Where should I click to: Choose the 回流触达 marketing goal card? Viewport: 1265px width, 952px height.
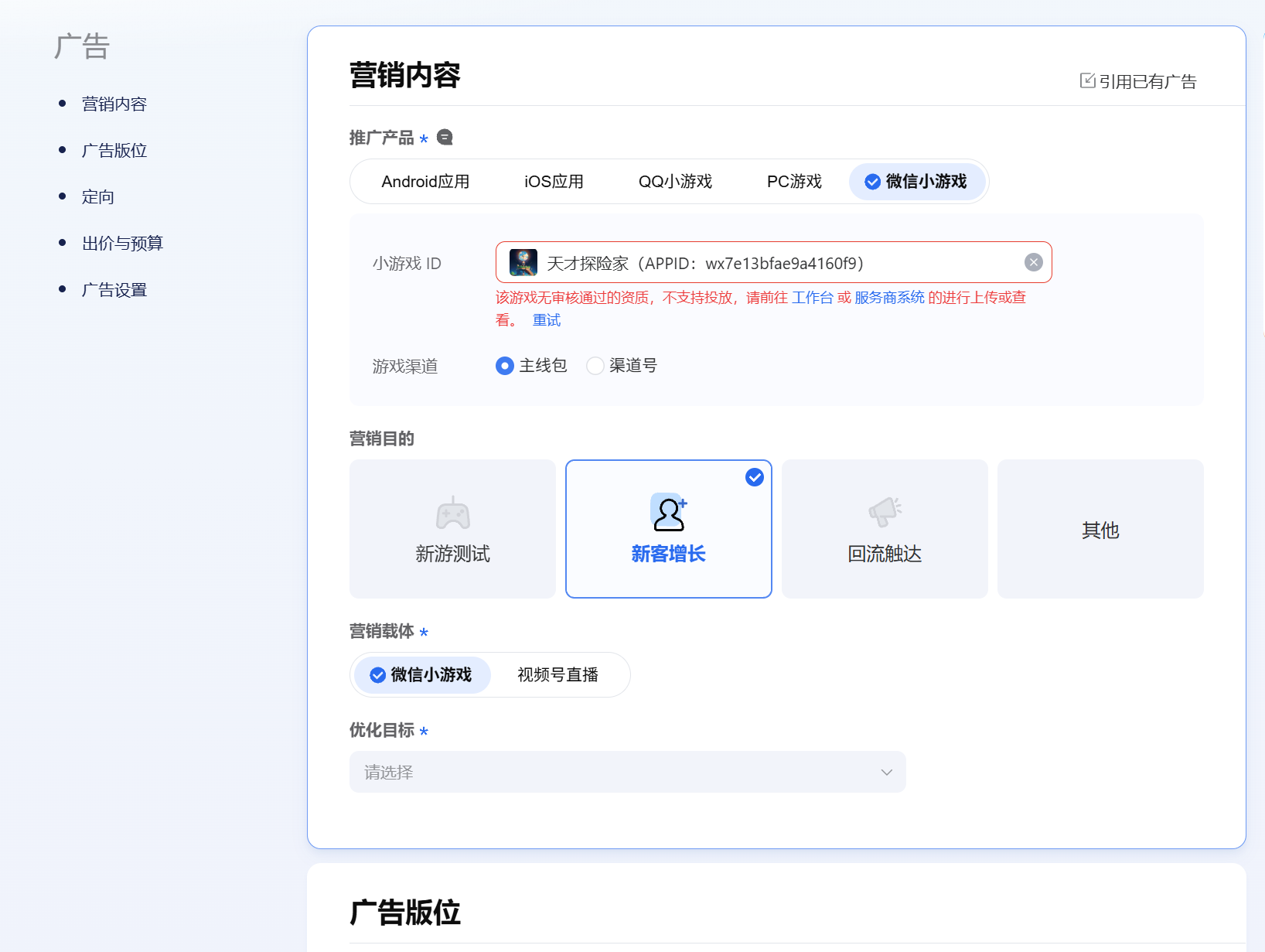click(885, 529)
